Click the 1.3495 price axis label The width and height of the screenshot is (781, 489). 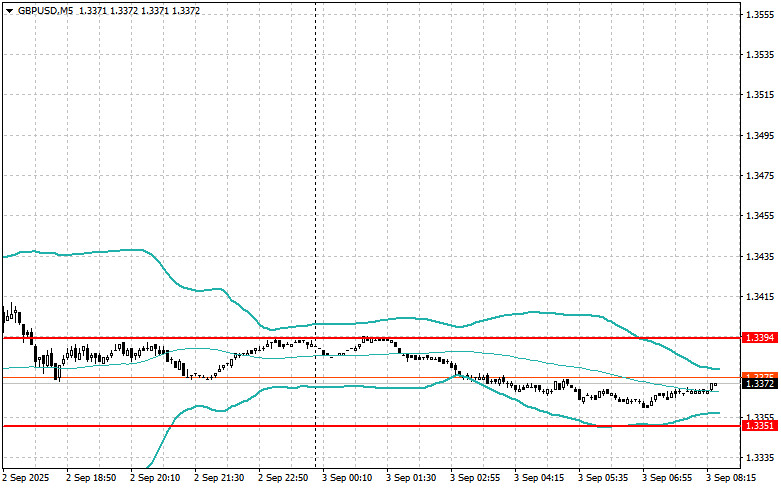[760, 135]
